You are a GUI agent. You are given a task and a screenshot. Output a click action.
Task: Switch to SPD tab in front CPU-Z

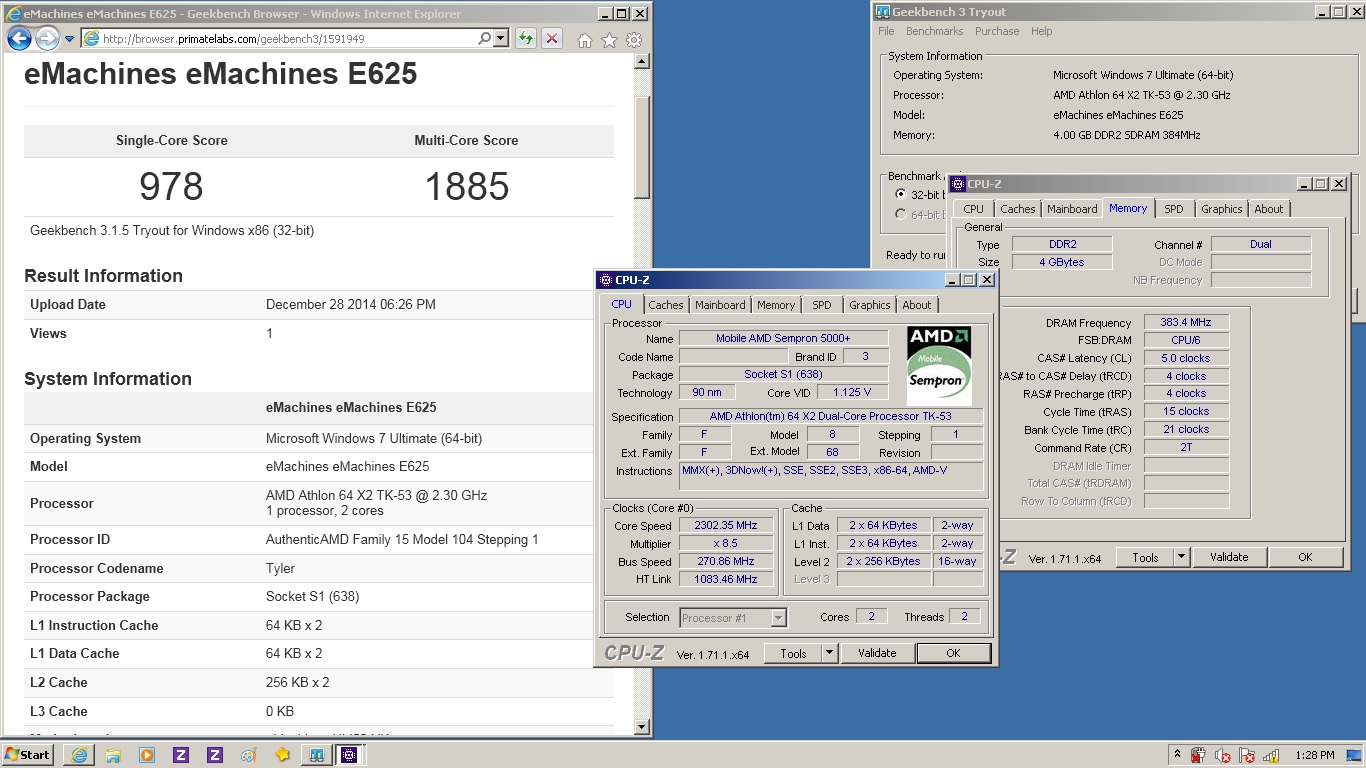click(822, 305)
